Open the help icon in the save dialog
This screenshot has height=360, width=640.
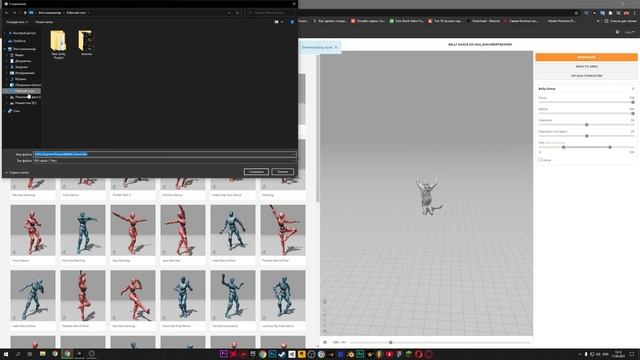[x=292, y=22]
